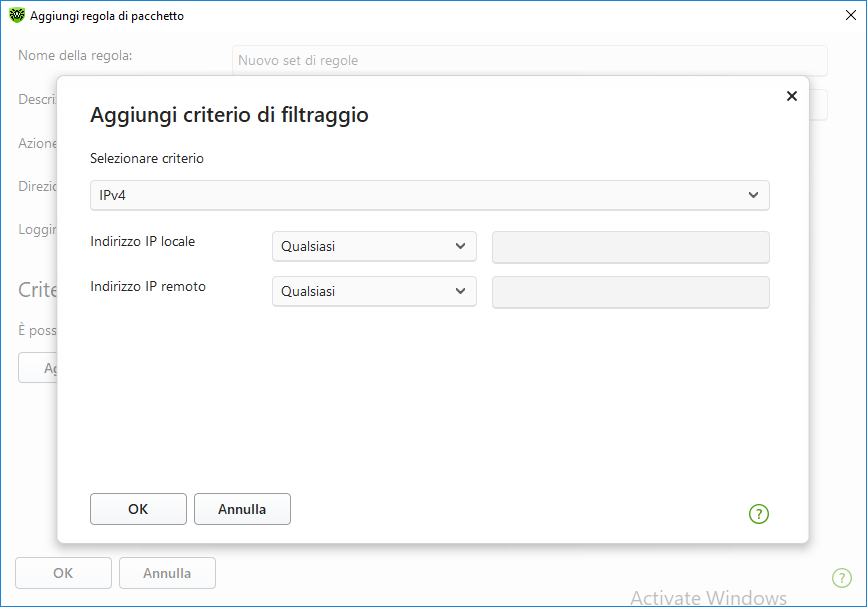Click the OK button of the packet rule window

coord(63,573)
